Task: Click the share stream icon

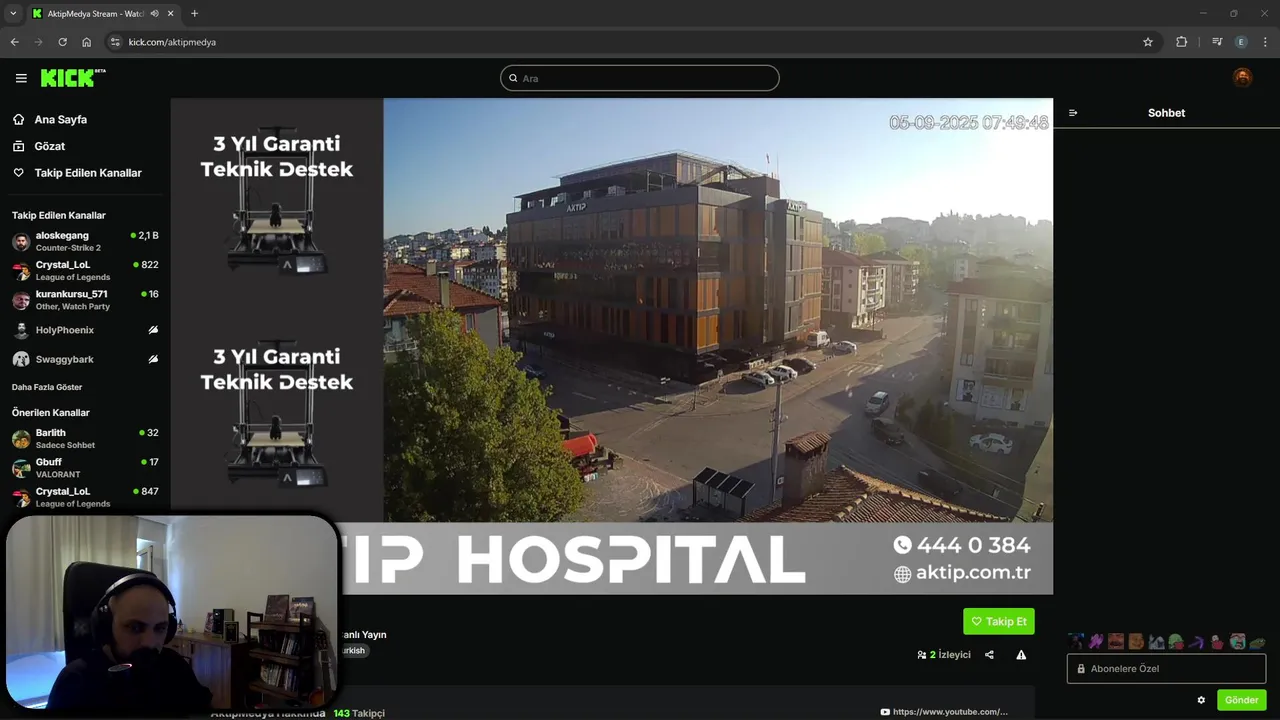Action: [989, 655]
